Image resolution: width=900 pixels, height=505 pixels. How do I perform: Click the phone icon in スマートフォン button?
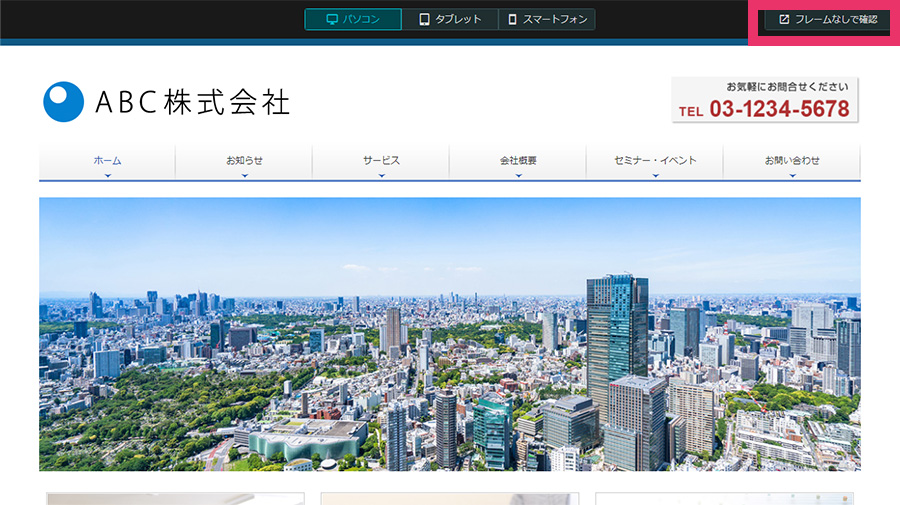[512, 20]
